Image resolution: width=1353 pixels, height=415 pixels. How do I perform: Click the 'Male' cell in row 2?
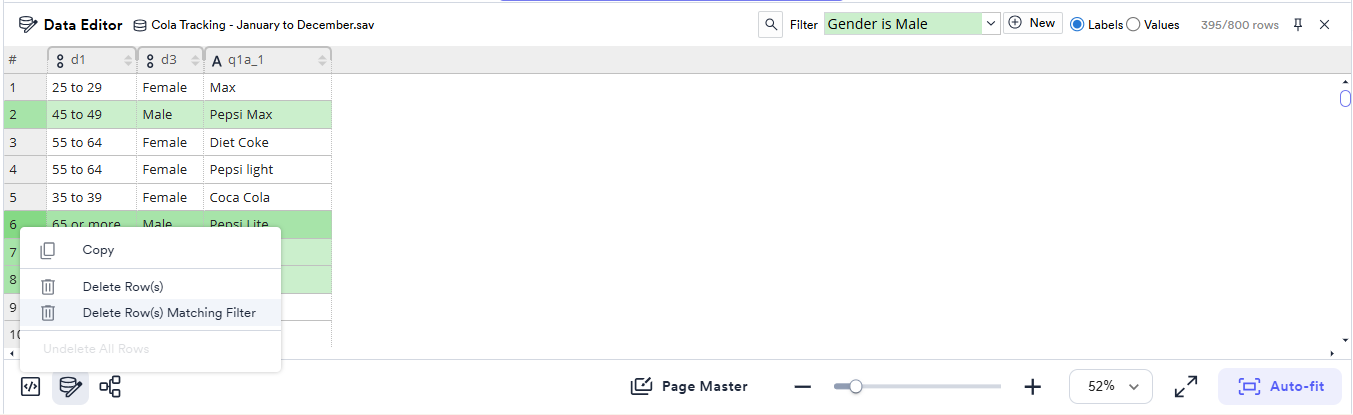click(170, 115)
